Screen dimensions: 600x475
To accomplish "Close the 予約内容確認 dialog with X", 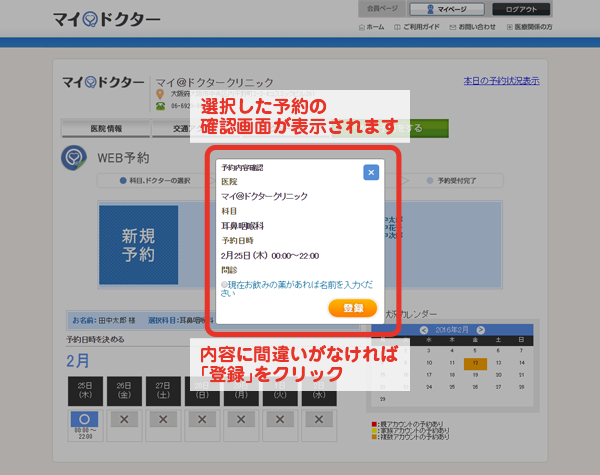I will point(371,172).
